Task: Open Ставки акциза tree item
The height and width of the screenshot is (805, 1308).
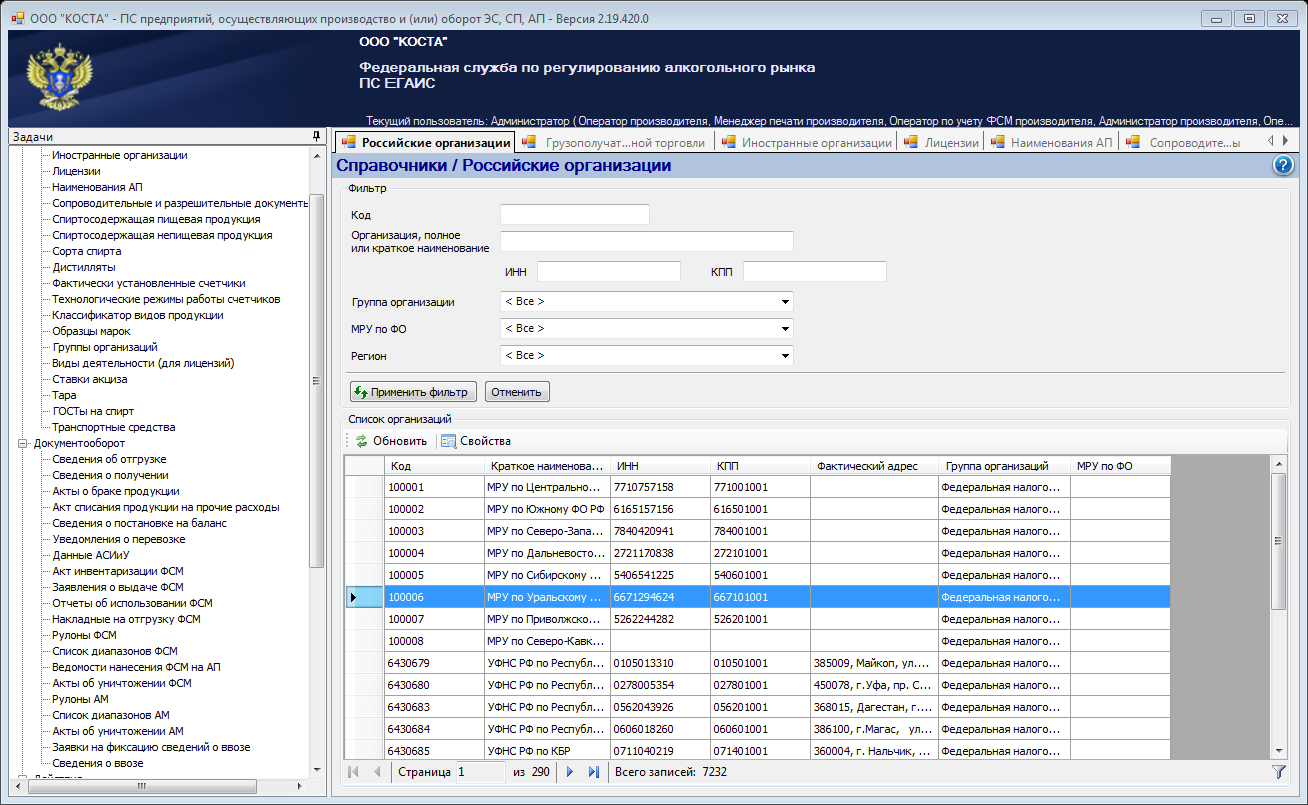Action: [90, 379]
